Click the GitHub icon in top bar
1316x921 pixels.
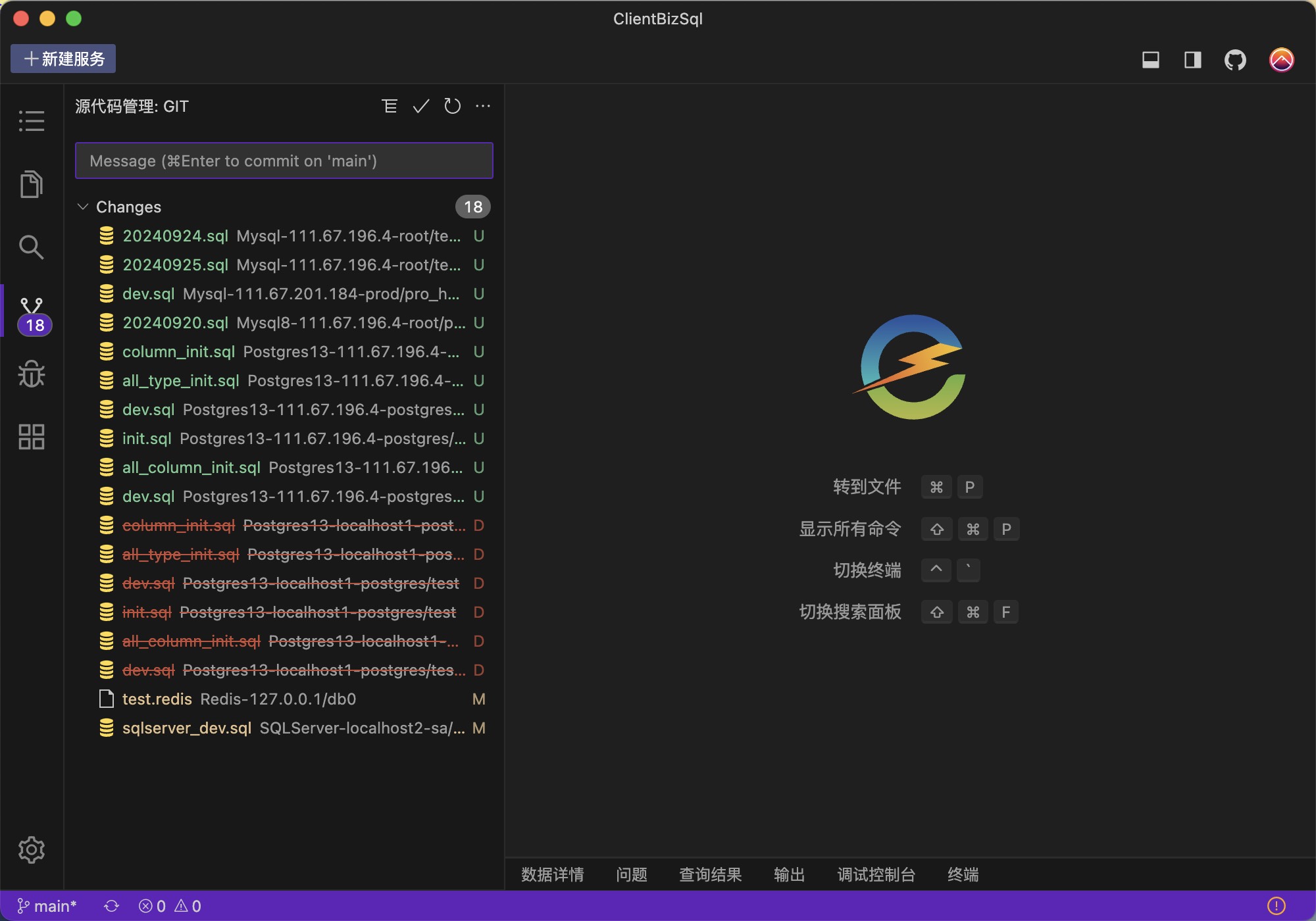click(1235, 60)
